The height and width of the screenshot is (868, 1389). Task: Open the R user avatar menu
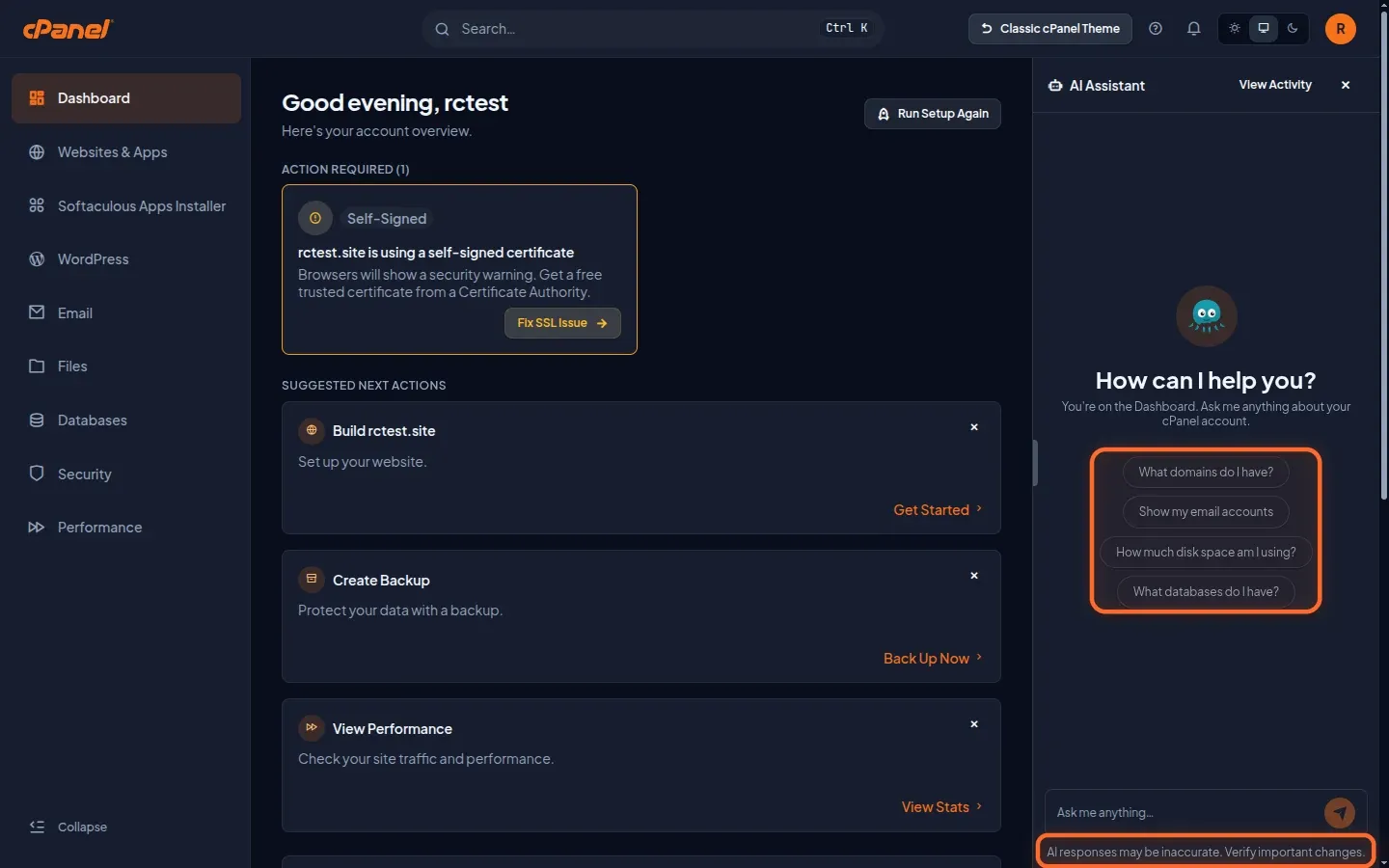click(x=1340, y=29)
